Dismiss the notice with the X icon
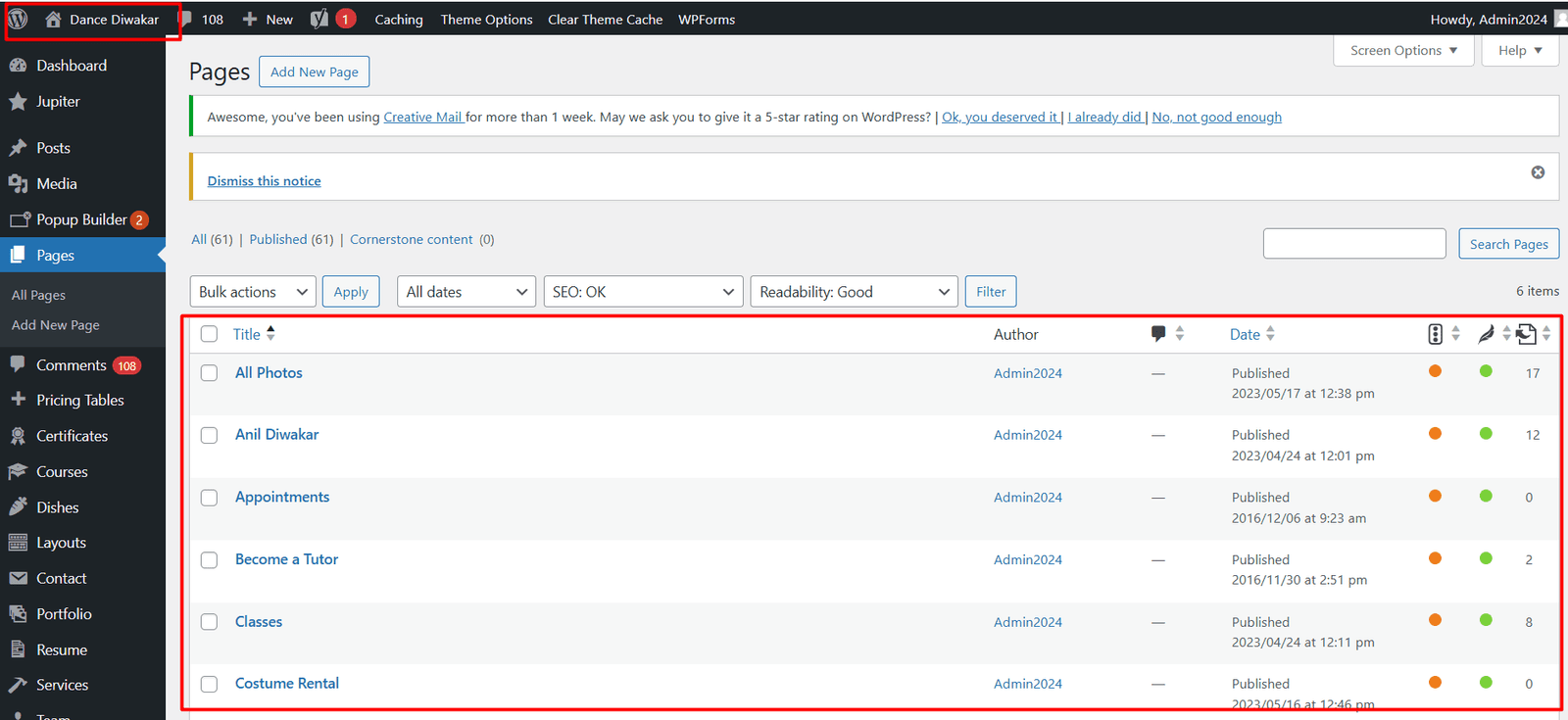Viewport: 1568px width, 720px height. point(1538,172)
